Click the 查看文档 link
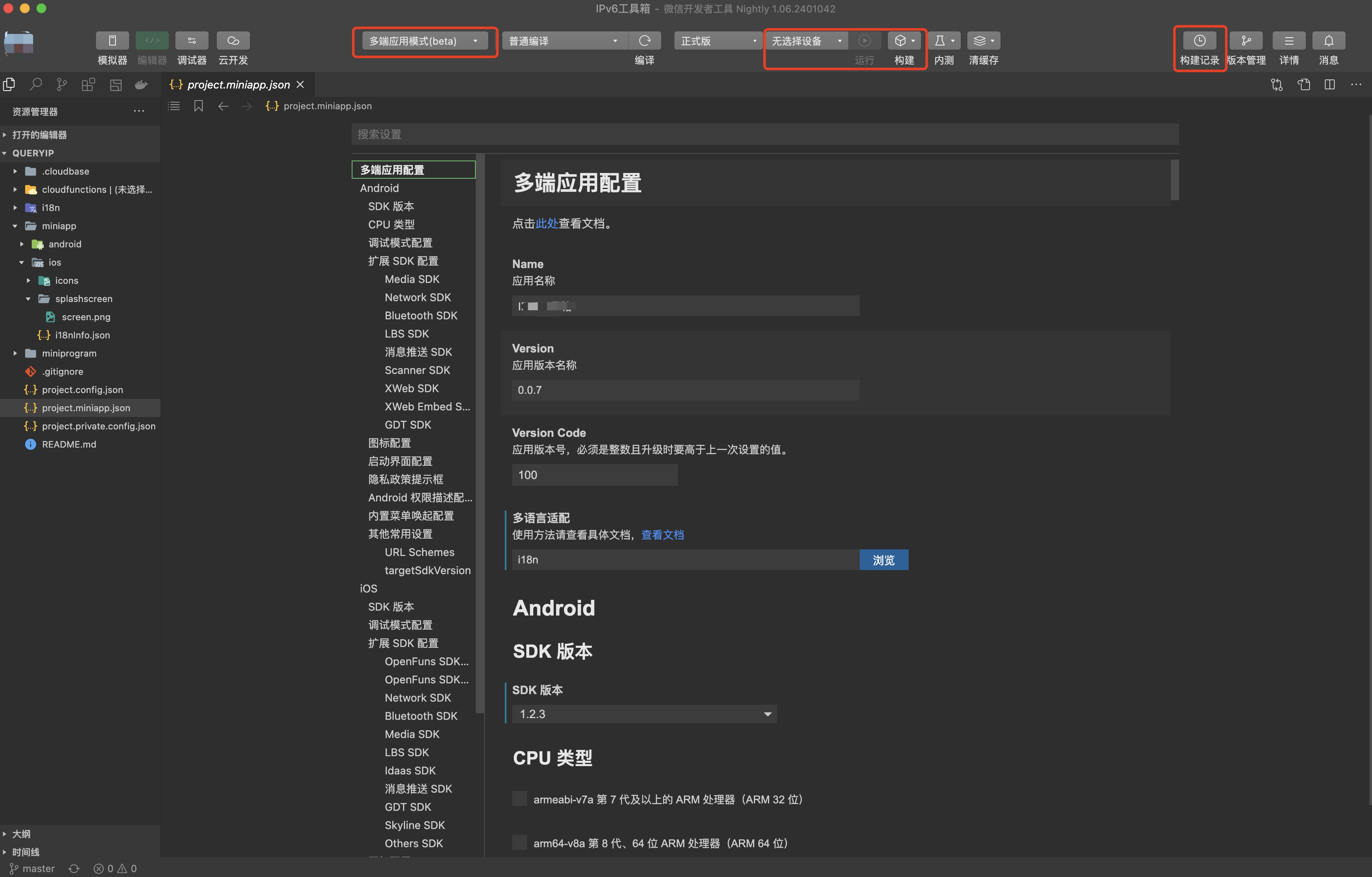This screenshot has height=877, width=1372. click(662, 534)
